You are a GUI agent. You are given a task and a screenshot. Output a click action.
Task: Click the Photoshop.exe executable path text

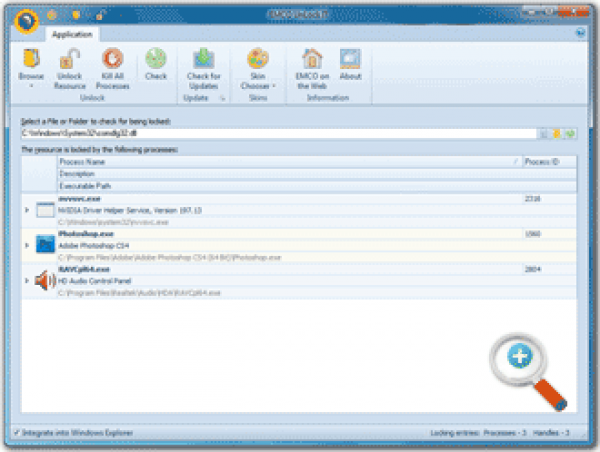pos(170,257)
